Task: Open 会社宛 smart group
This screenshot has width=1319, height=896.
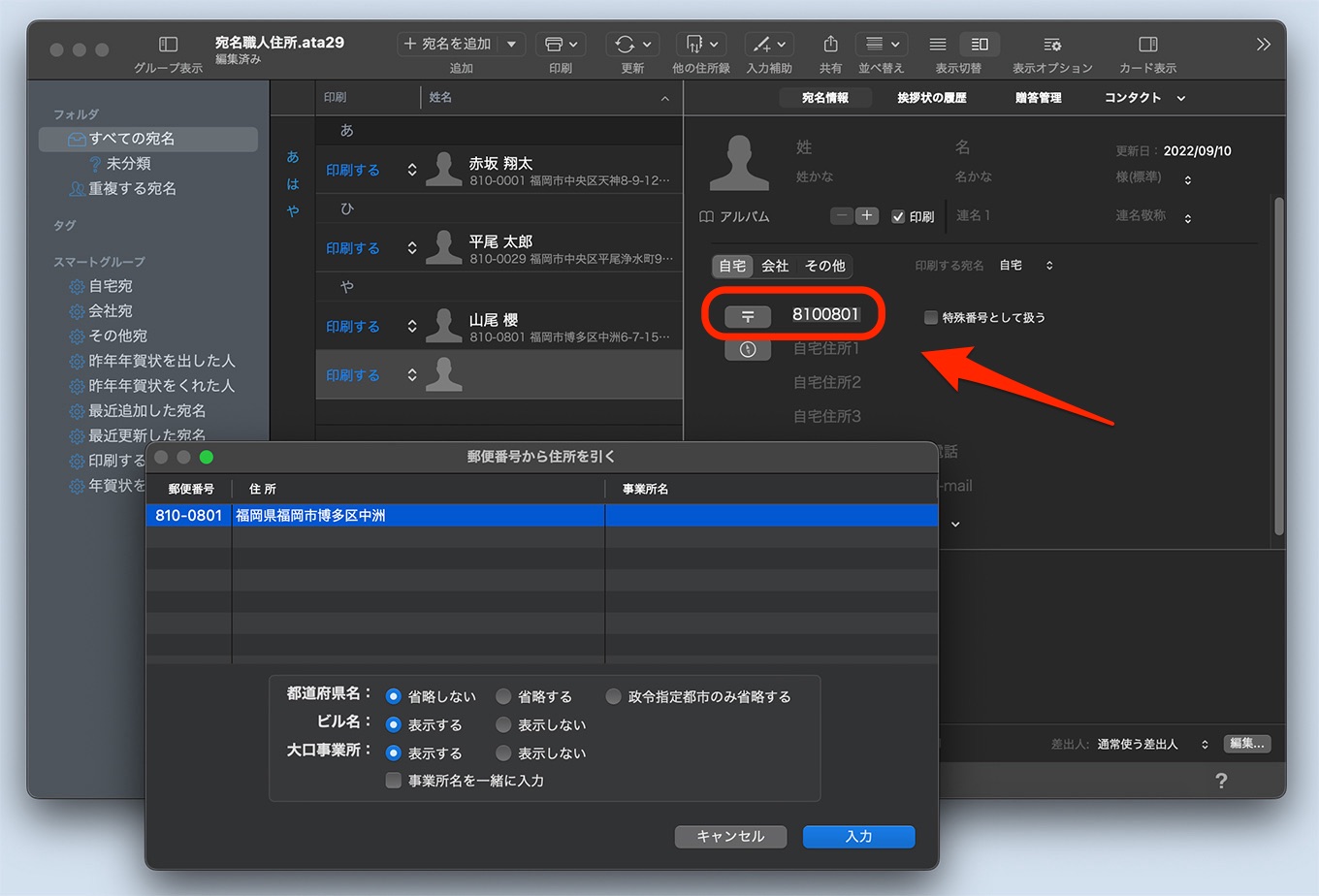Action: [x=111, y=311]
